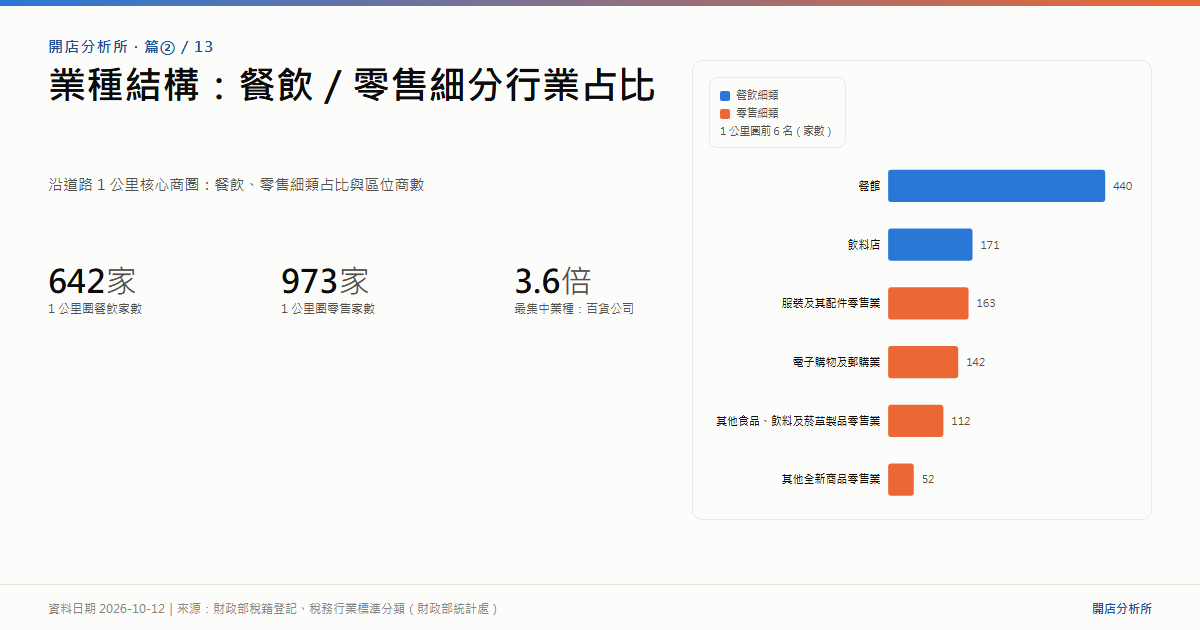Click the footer source line 資料日期 2026-10-12
The image size is (1200, 630).
point(273,608)
